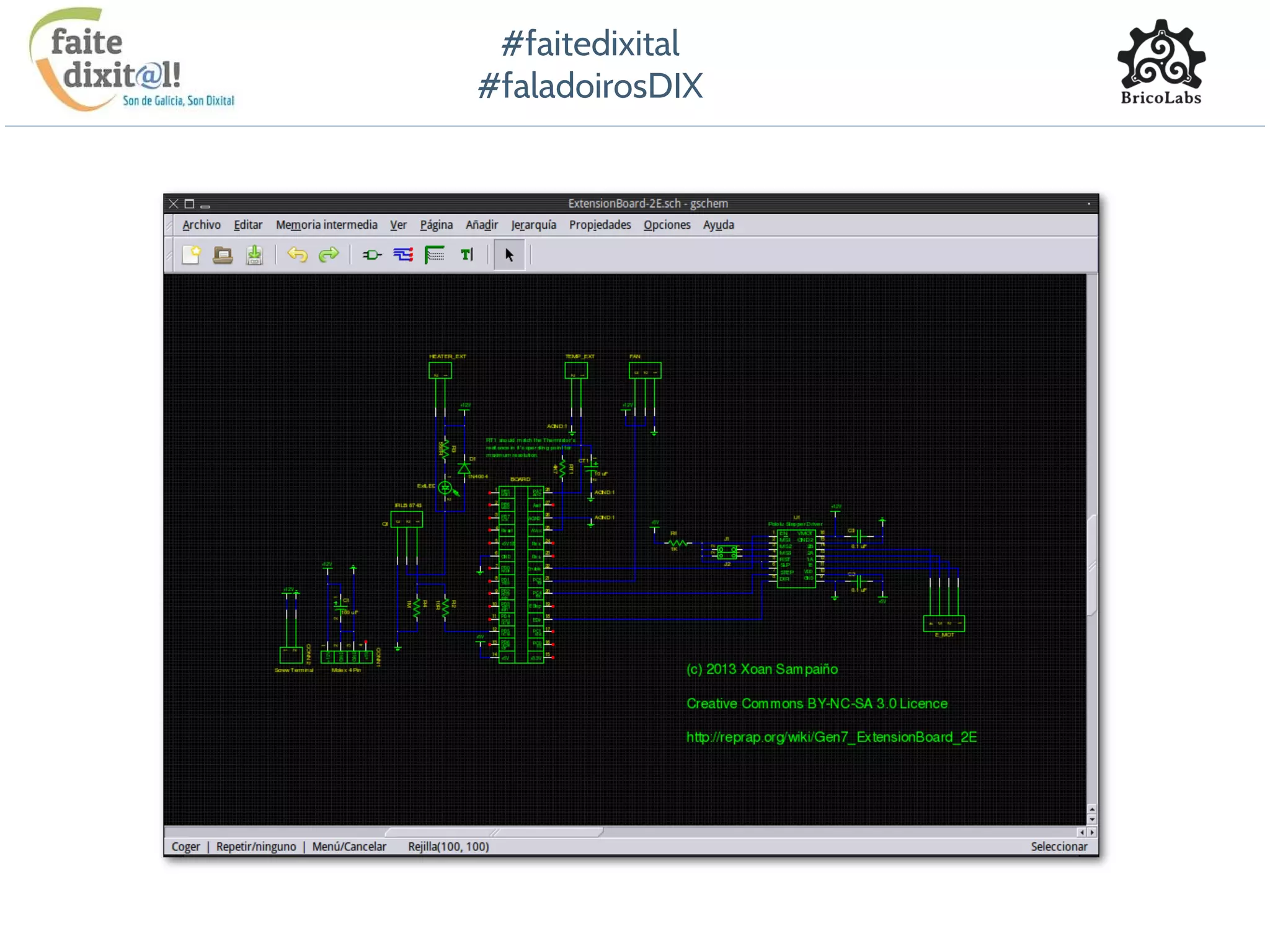Select the Add Component gate icon
The image size is (1270, 952).
point(371,255)
